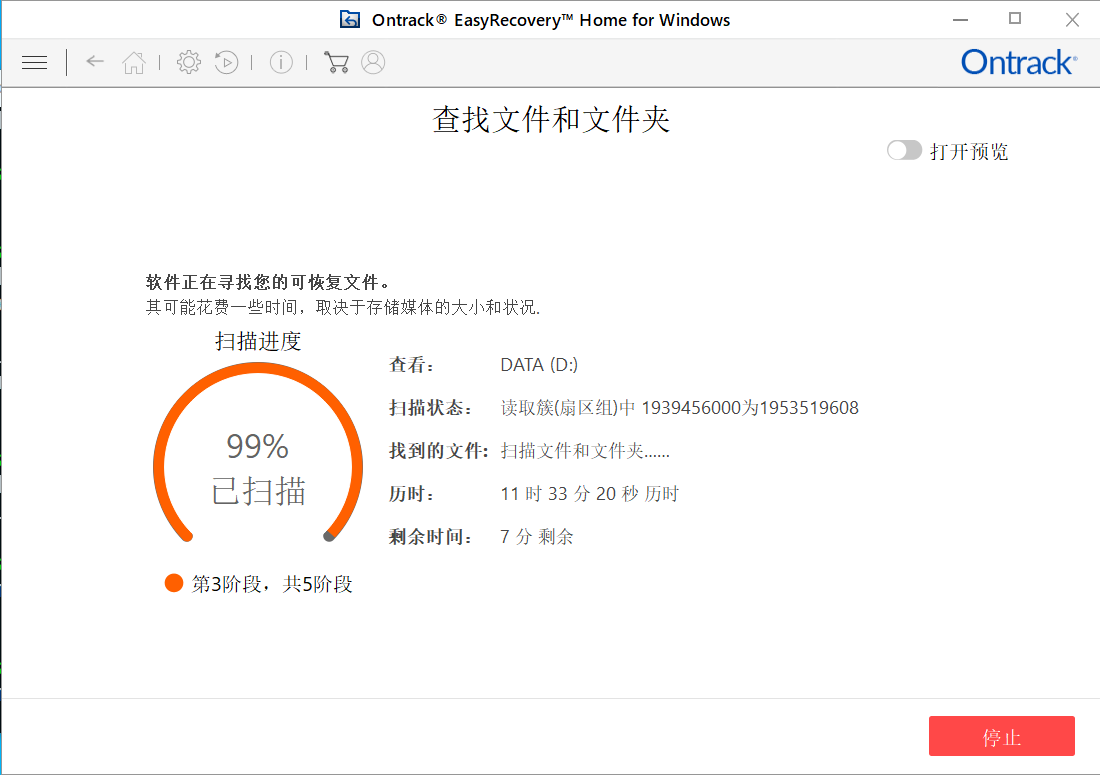Click the DATA (D:) drive value
Screen dimensions: 1100x775
point(539,365)
